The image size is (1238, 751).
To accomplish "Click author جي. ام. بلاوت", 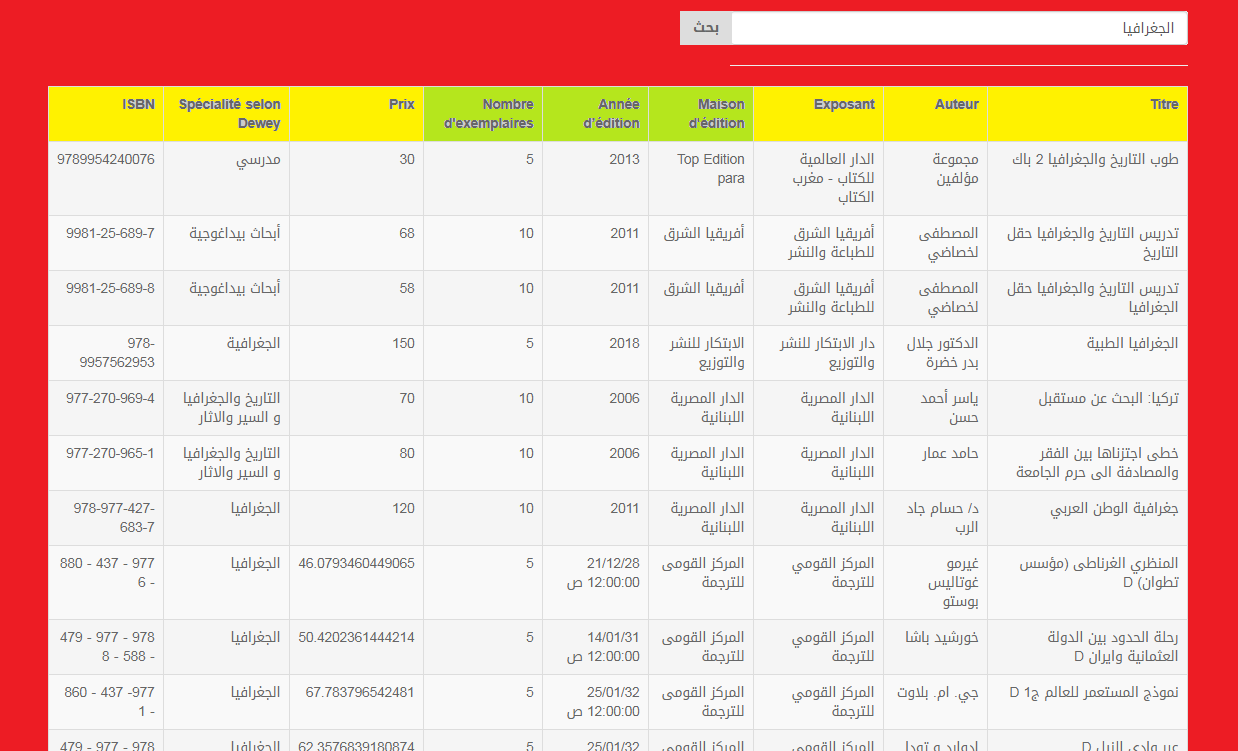I will [x=939, y=692].
